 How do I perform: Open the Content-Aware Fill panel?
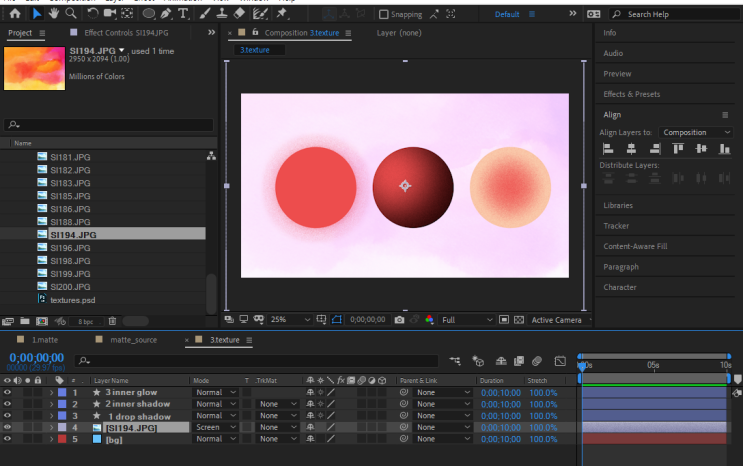point(635,246)
